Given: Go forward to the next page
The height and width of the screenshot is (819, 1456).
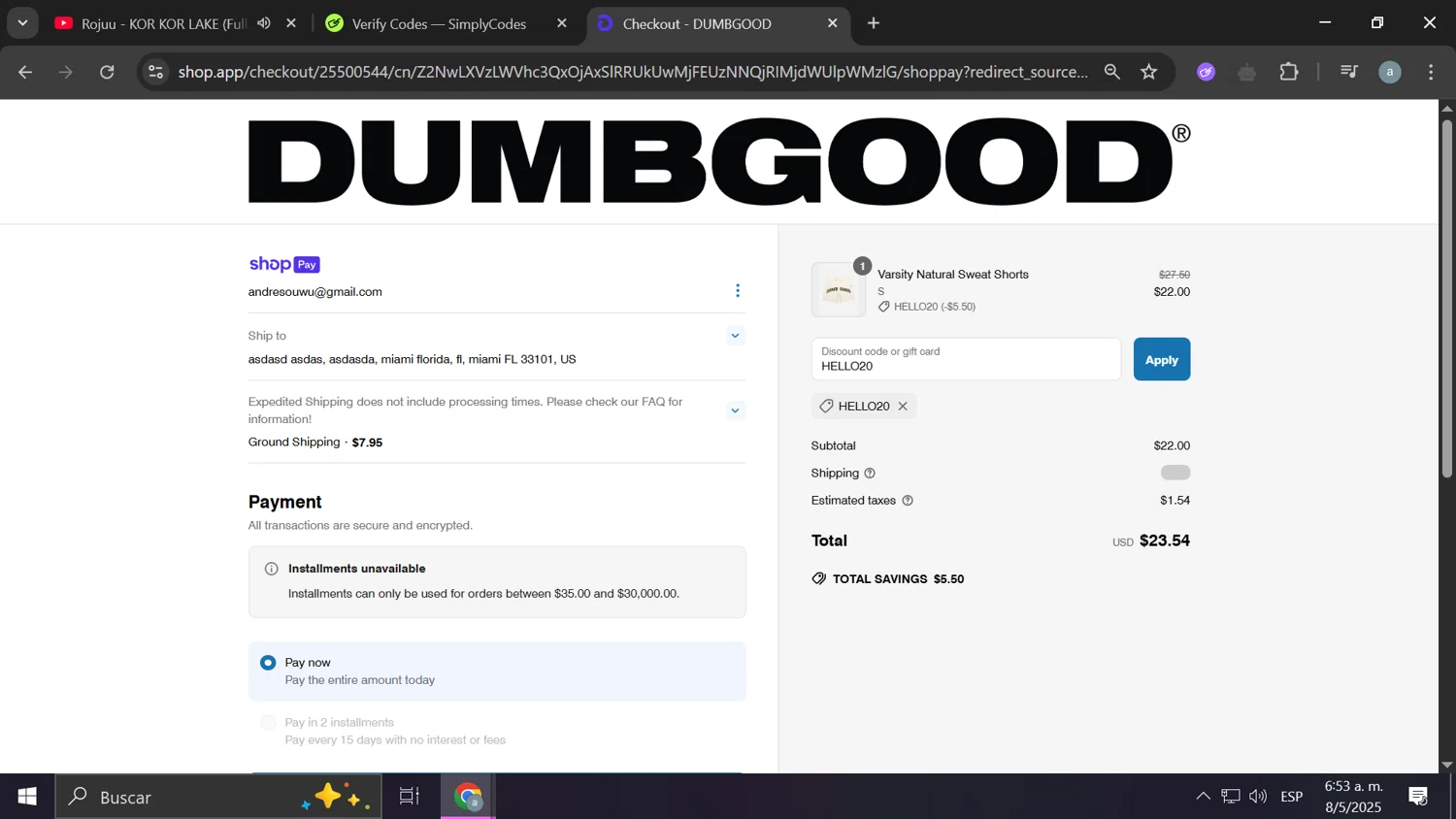Looking at the screenshot, I should [66, 72].
